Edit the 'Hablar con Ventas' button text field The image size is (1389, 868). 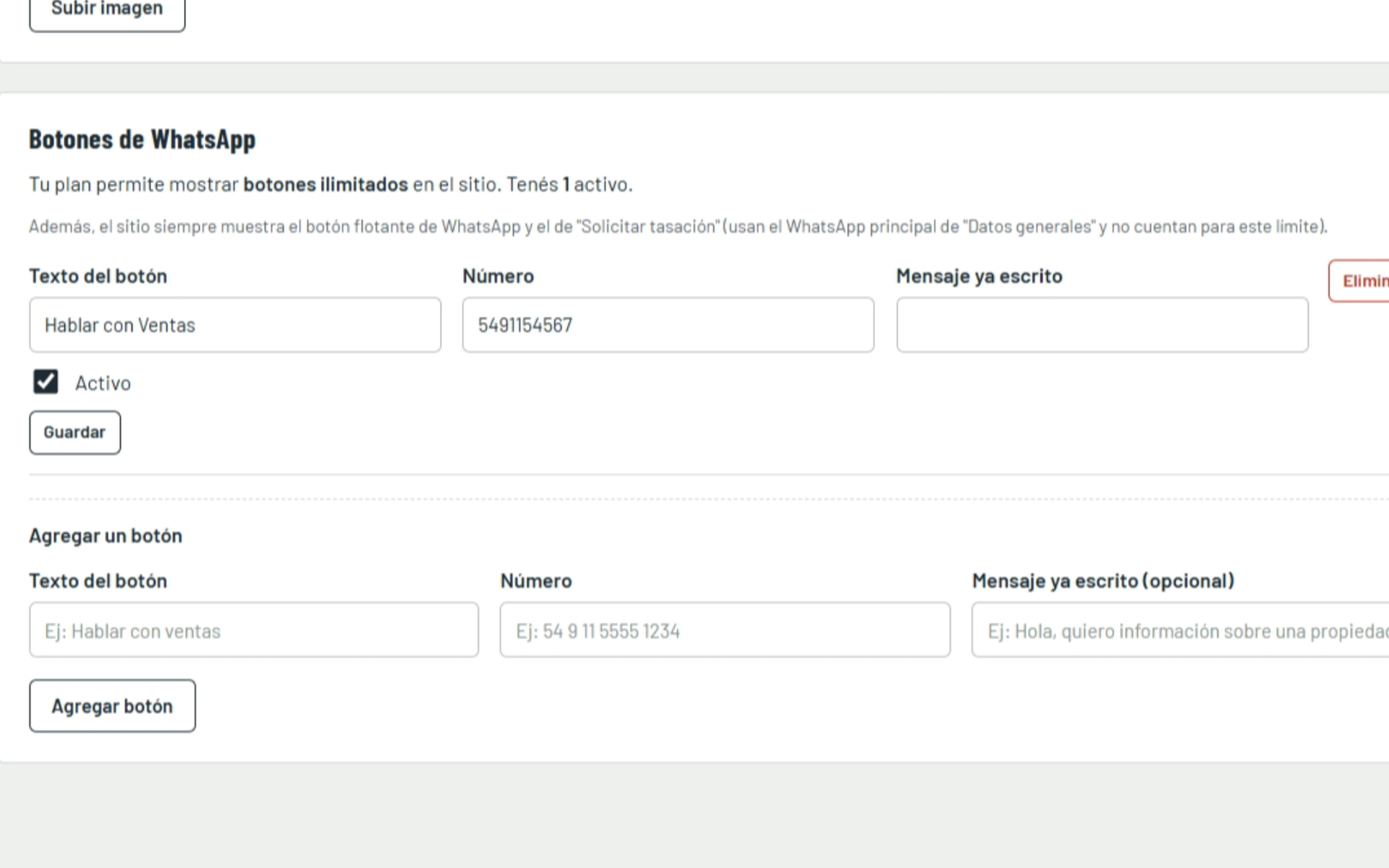tap(235, 325)
